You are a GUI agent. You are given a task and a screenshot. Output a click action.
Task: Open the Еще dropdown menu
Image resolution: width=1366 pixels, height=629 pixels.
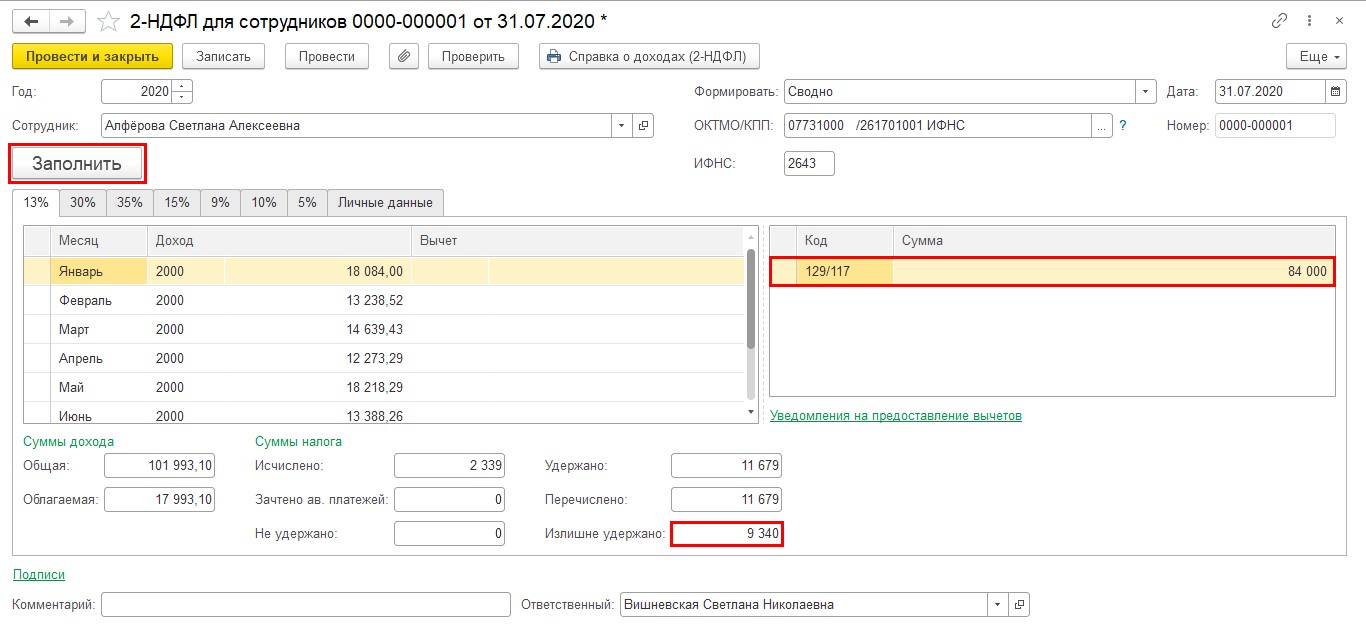(1316, 56)
